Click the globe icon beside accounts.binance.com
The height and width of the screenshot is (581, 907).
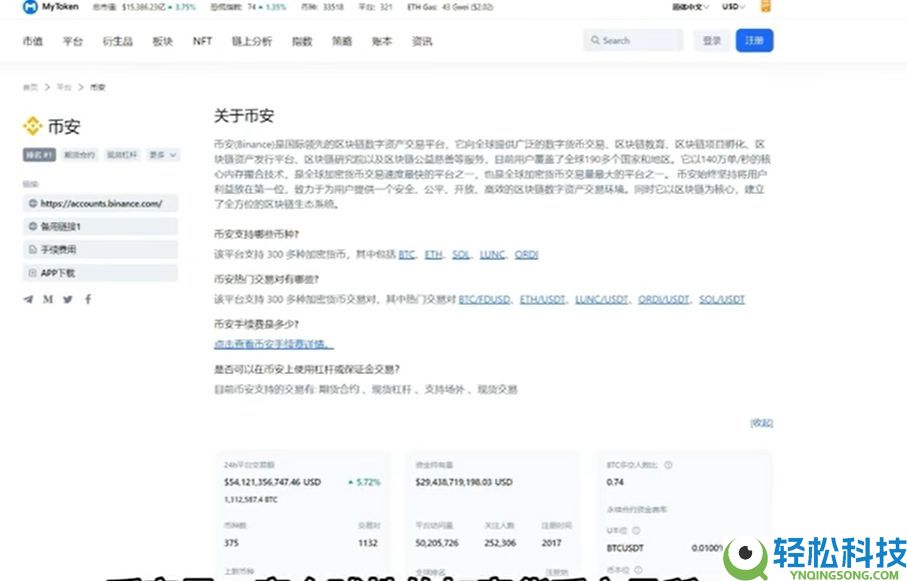33,204
